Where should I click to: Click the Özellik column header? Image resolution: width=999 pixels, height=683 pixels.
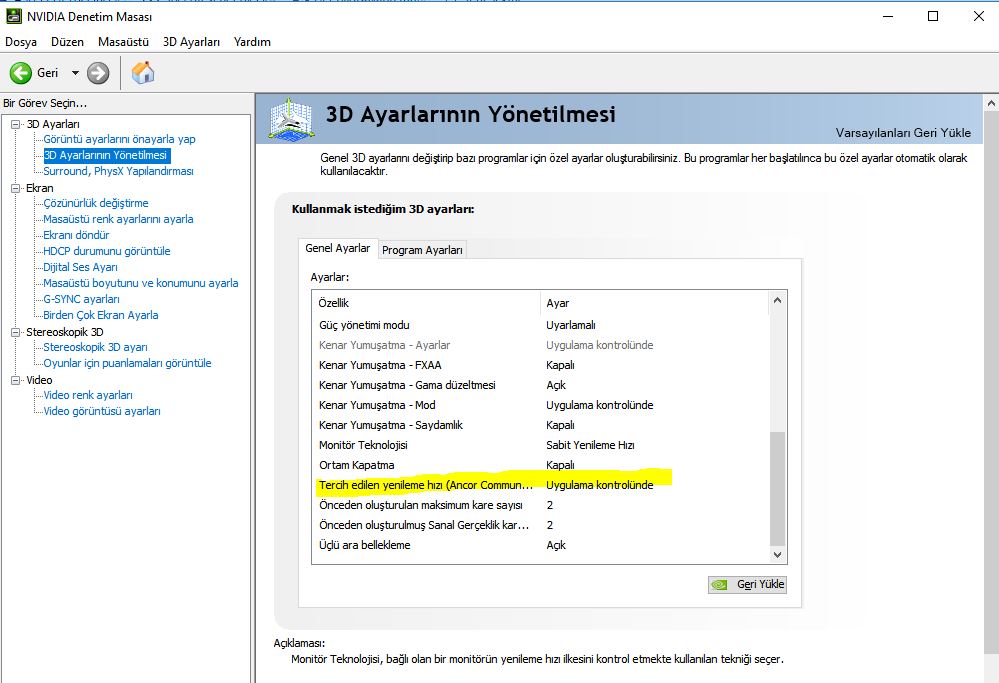(426, 303)
